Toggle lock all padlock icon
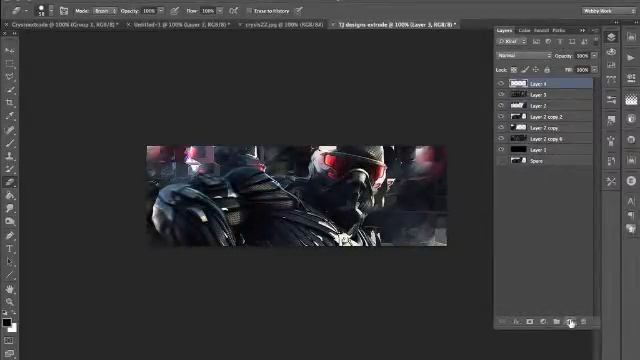640x360 pixels. (547, 70)
